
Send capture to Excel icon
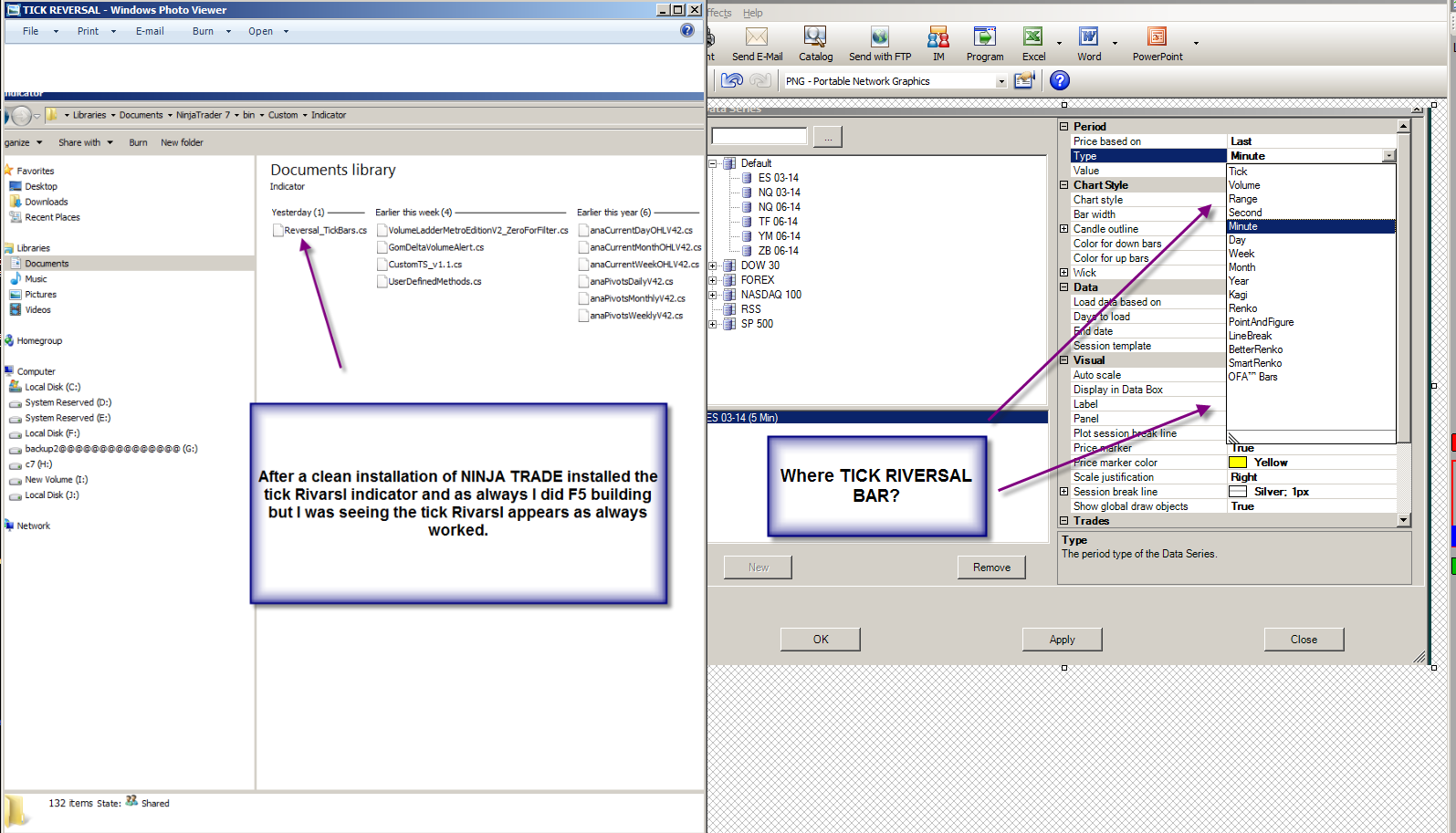point(1033,36)
